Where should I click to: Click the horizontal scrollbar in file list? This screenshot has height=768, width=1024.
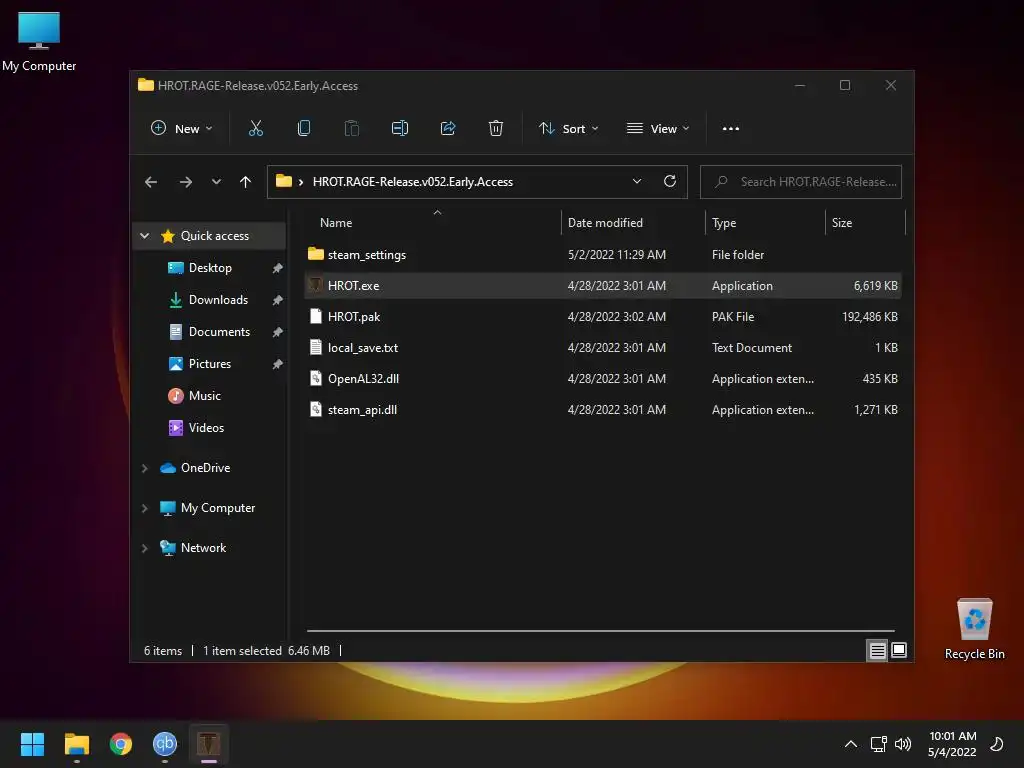pyautogui.click(x=600, y=631)
